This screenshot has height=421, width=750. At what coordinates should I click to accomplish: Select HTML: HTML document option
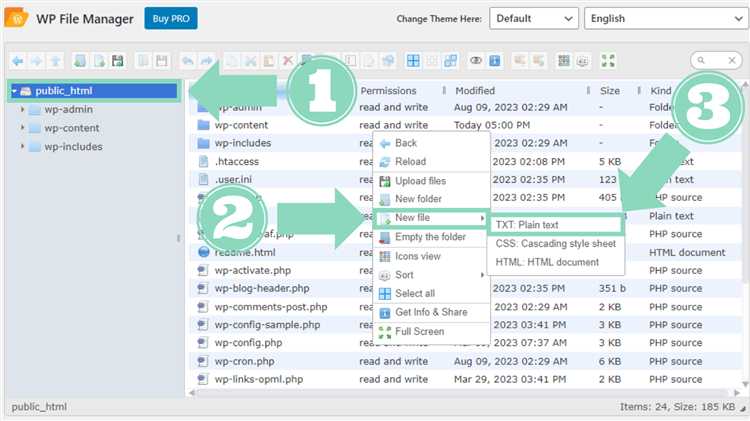tap(556, 262)
